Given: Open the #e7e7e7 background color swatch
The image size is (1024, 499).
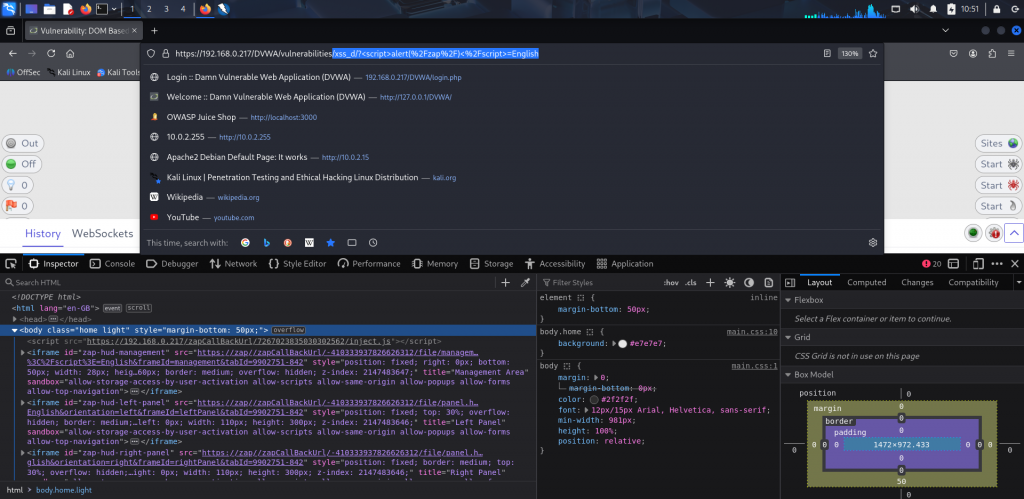Looking at the screenshot, I should (622, 344).
